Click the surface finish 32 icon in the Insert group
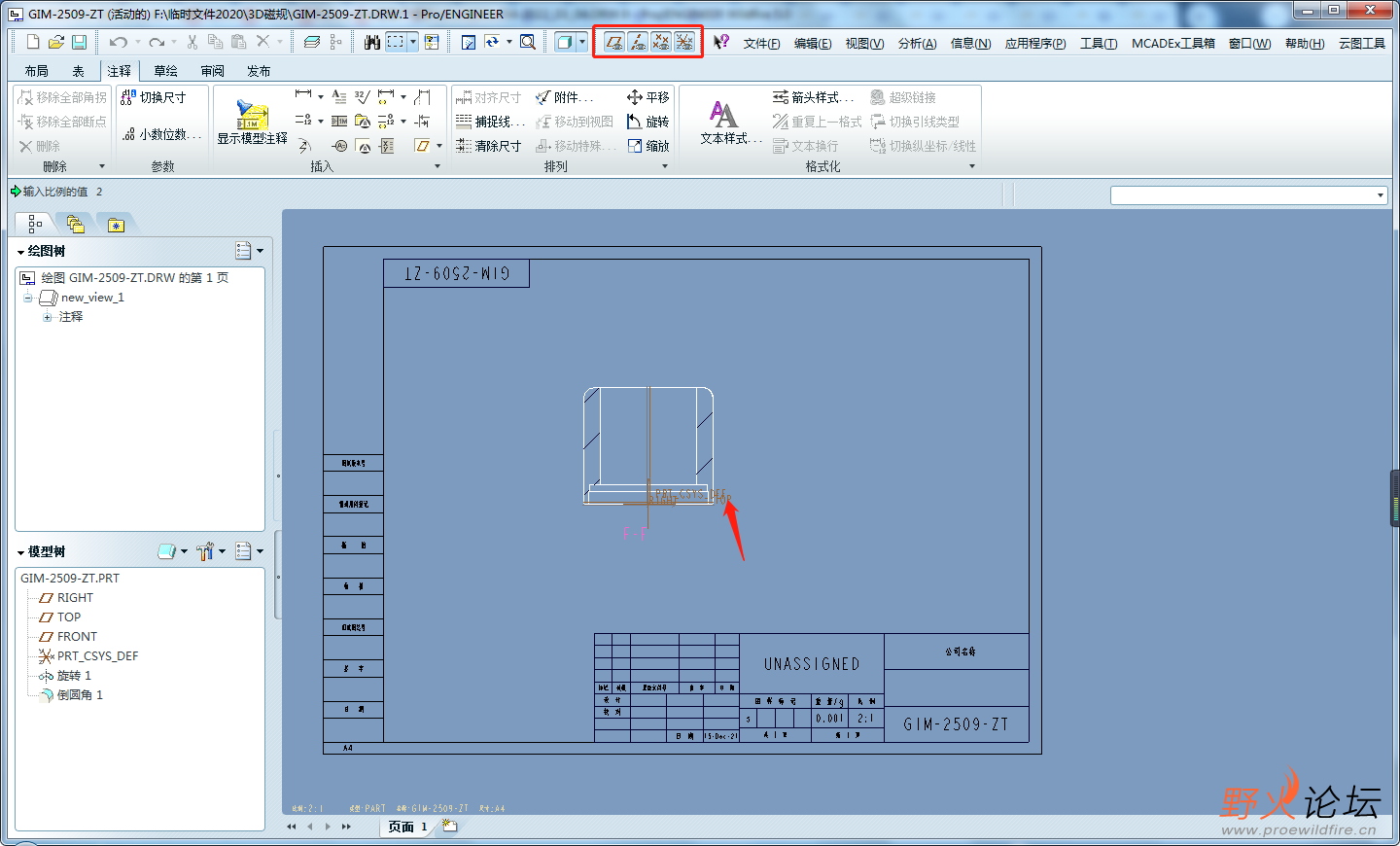1400x846 pixels. (362, 96)
